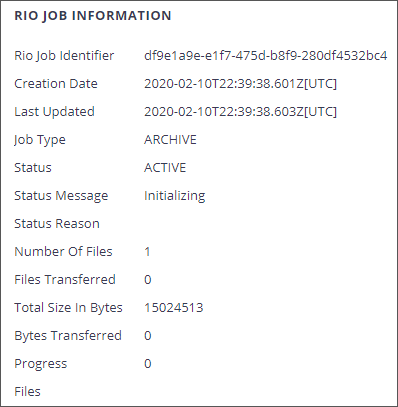Viewport: 398px width, 407px height.
Task: Select job identifier df9e1a9e-e1f7-475d-b8f9-280df4532bc4
Action: [266, 55]
